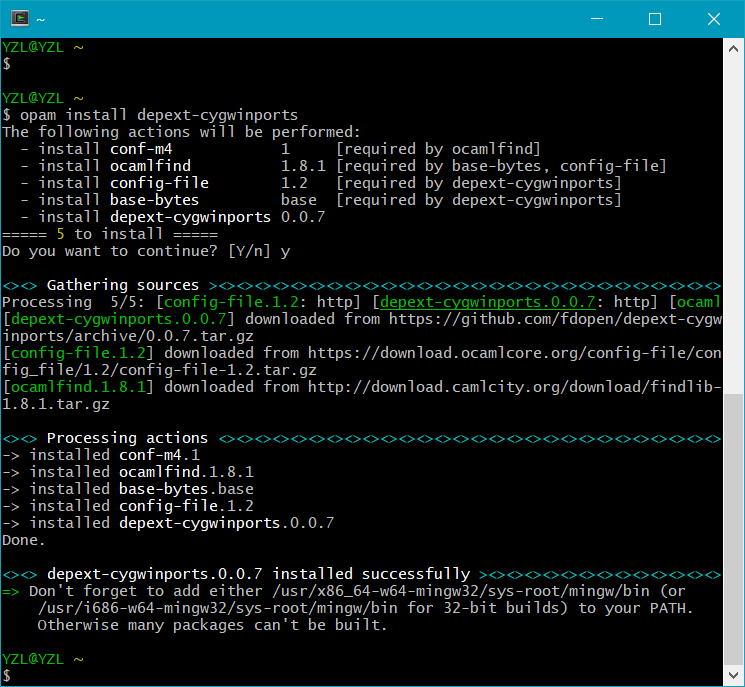The image size is (745, 687).
Task: Click the vertical scrollbar thumb
Action: (733, 529)
